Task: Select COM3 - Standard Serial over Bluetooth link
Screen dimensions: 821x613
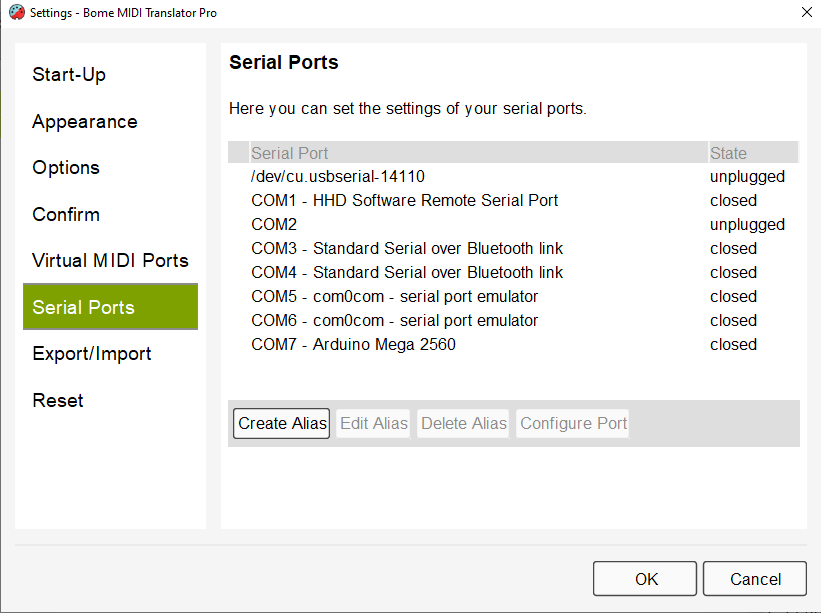Action: coord(513,249)
